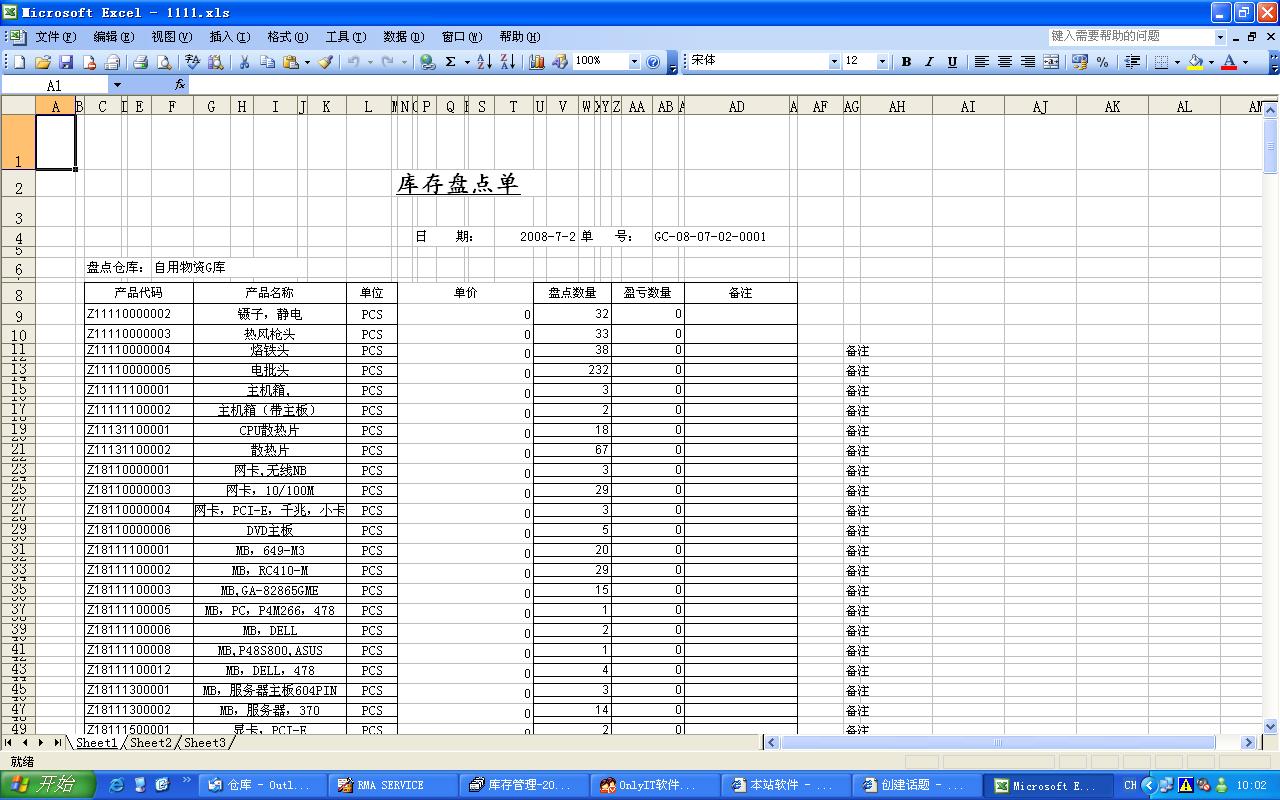The image size is (1280, 800).
Task: Open the font size dropdown
Action: pos(882,62)
